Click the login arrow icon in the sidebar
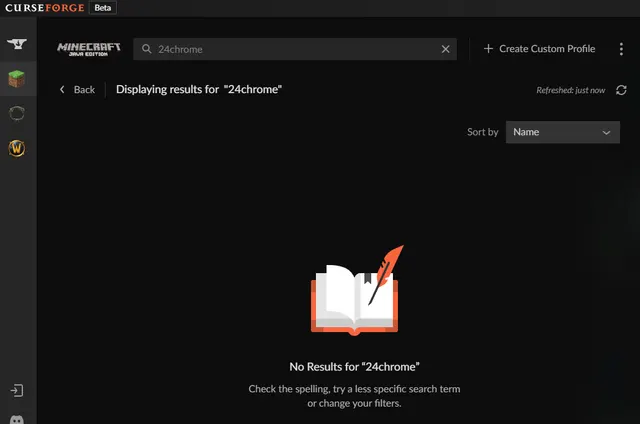 (17, 391)
